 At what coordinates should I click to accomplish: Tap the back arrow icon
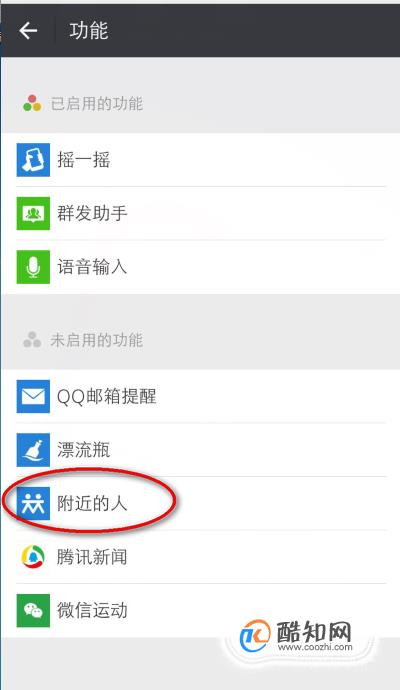[28, 30]
